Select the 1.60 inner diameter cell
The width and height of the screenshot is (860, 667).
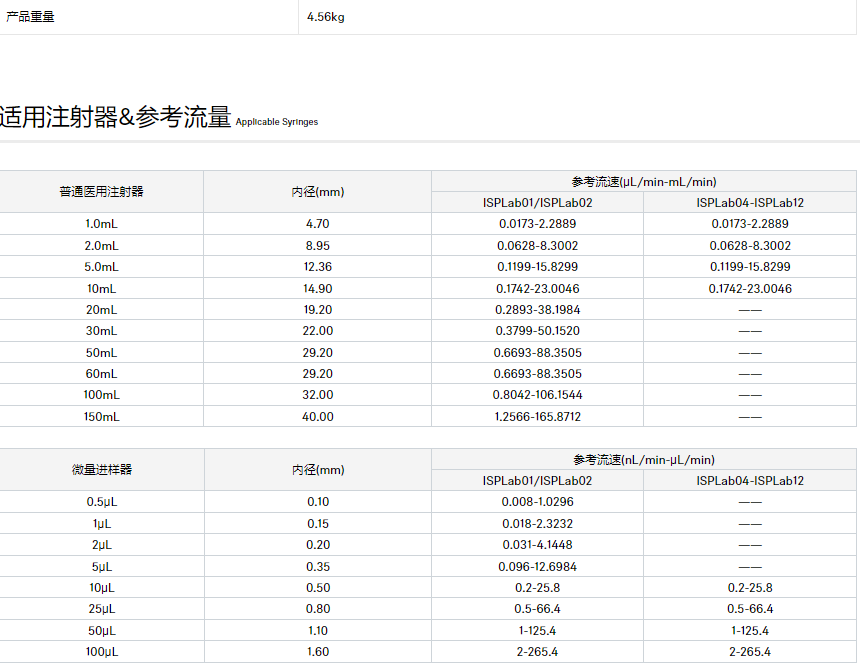point(318,652)
